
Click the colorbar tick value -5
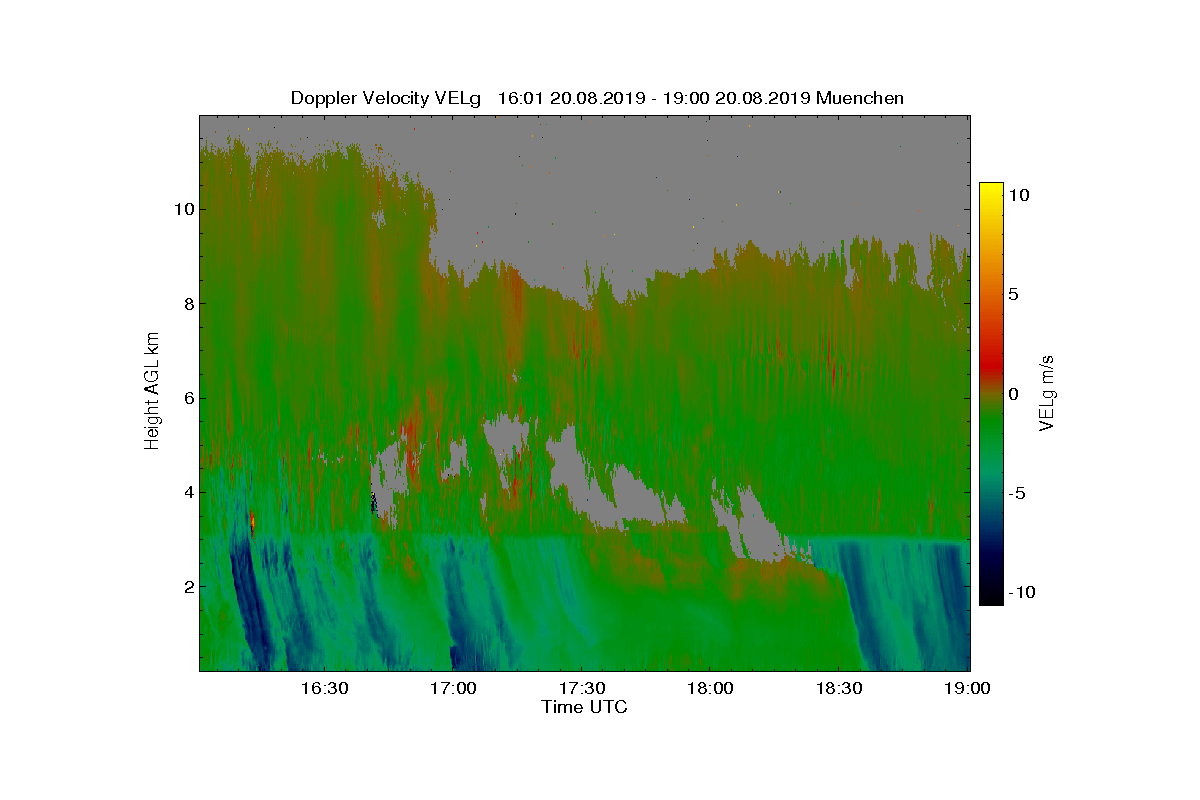(1018, 493)
